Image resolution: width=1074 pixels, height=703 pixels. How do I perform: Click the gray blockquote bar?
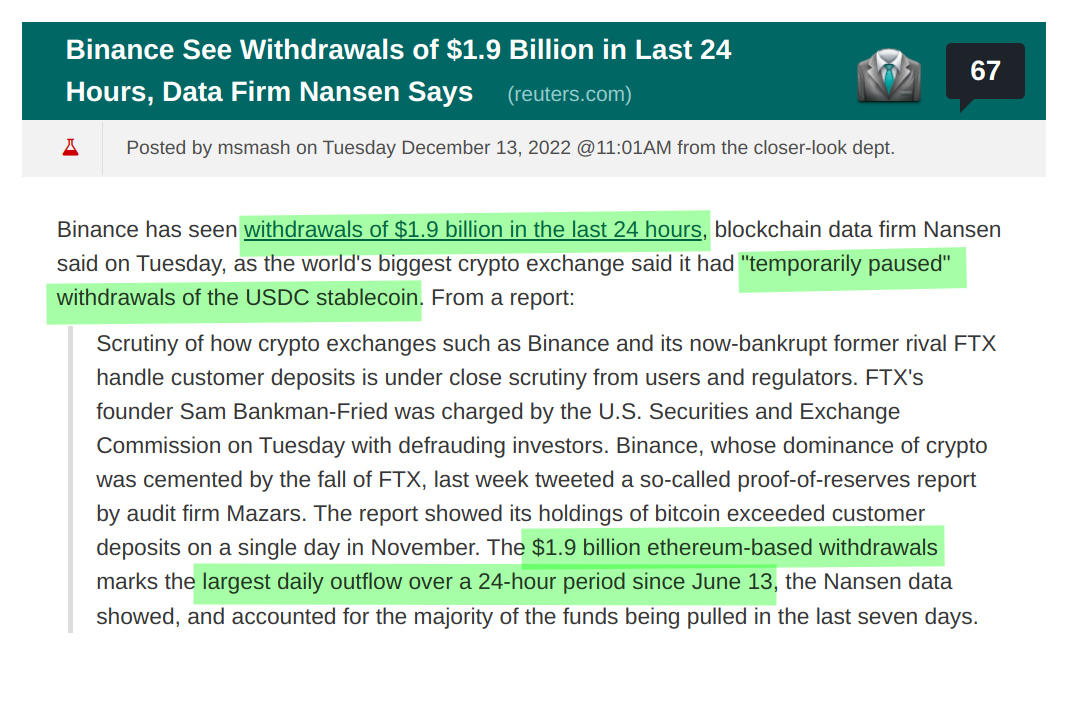click(70, 480)
